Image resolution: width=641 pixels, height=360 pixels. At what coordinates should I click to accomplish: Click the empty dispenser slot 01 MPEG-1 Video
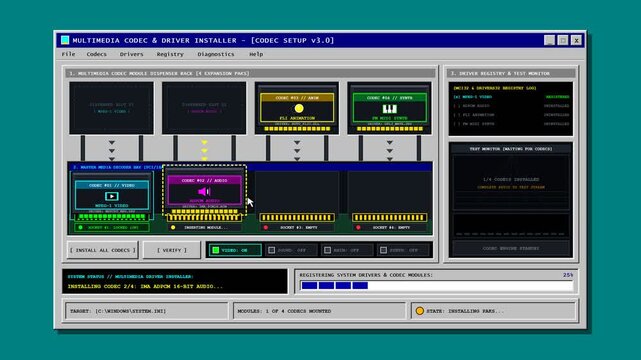(x=112, y=108)
